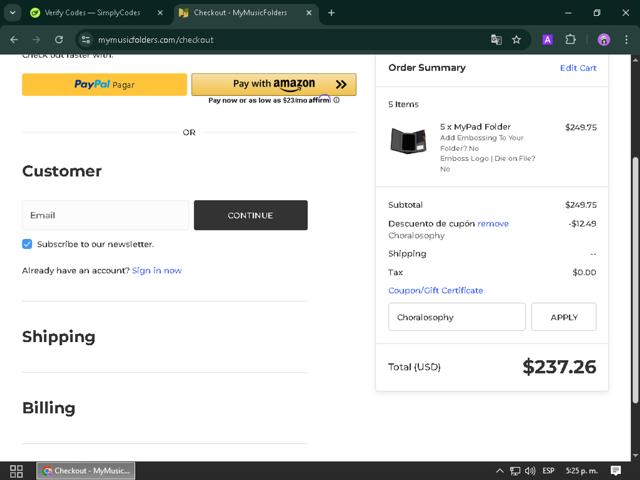Open notification center icon
The height and width of the screenshot is (480, 640).
pos(616,471)
